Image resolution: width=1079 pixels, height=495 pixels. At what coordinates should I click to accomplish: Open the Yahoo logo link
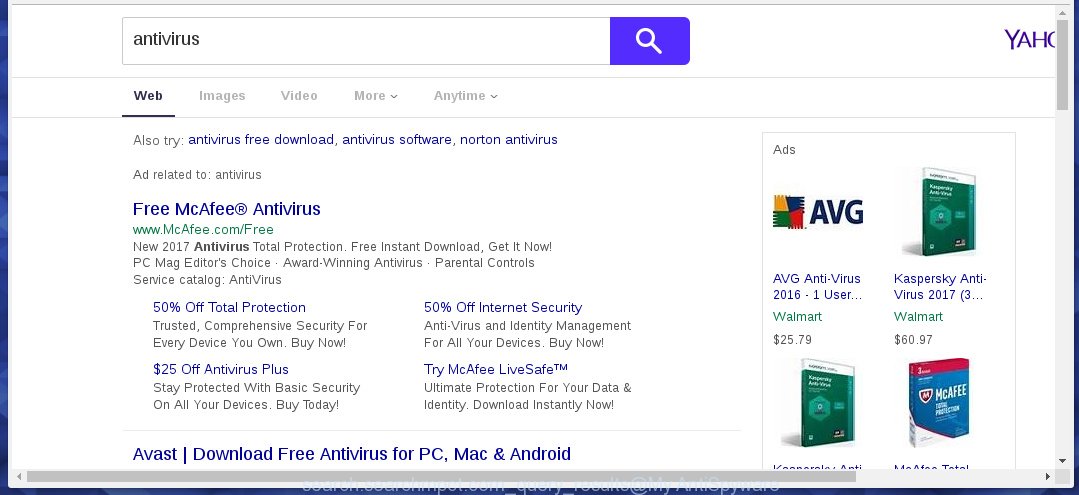click(x=1029, y=40)
